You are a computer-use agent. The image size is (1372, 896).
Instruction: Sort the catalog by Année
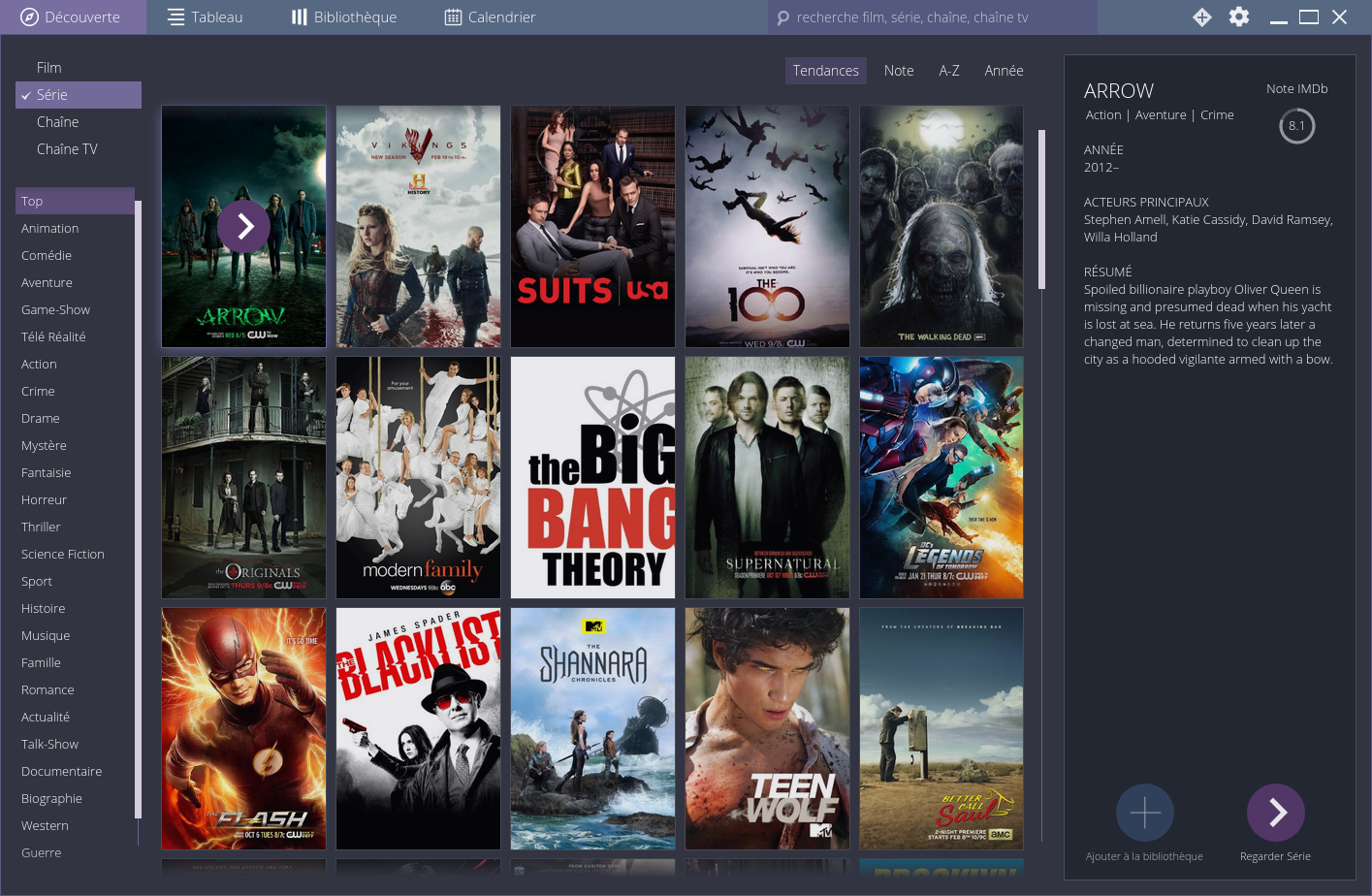coord(1004,71)
